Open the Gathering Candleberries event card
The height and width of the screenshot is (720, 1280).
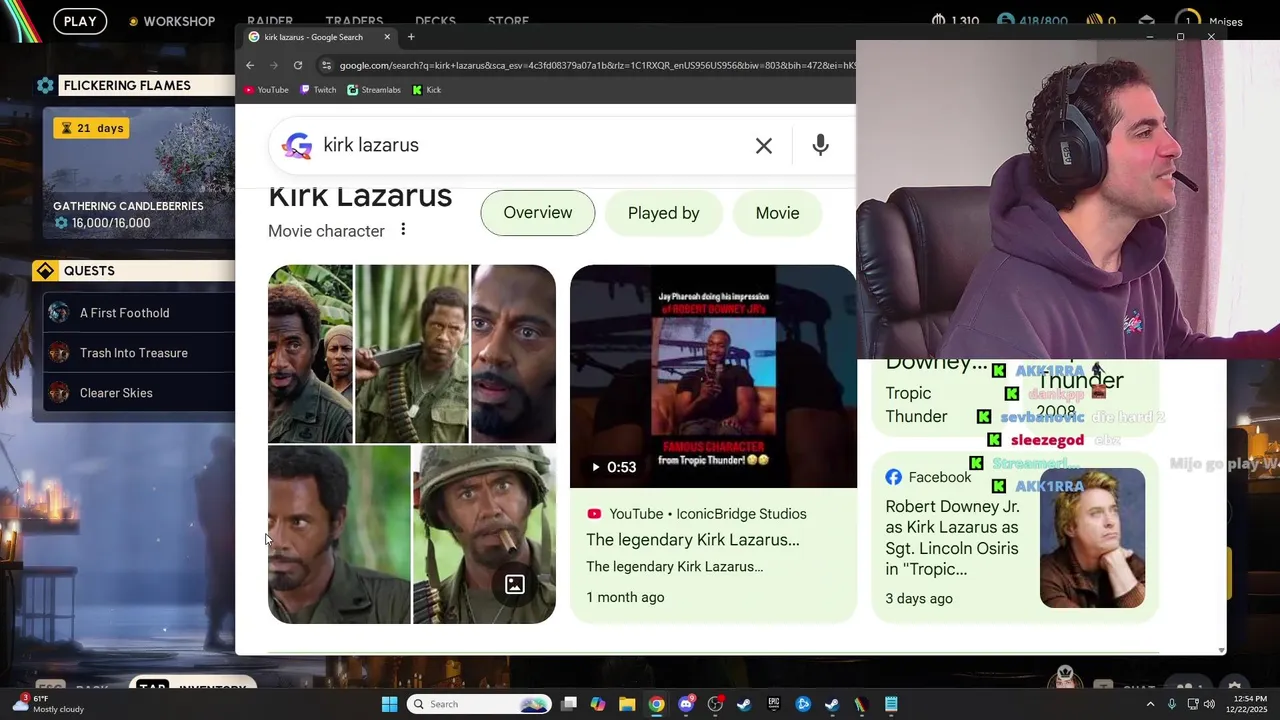(x=139, y=171)
